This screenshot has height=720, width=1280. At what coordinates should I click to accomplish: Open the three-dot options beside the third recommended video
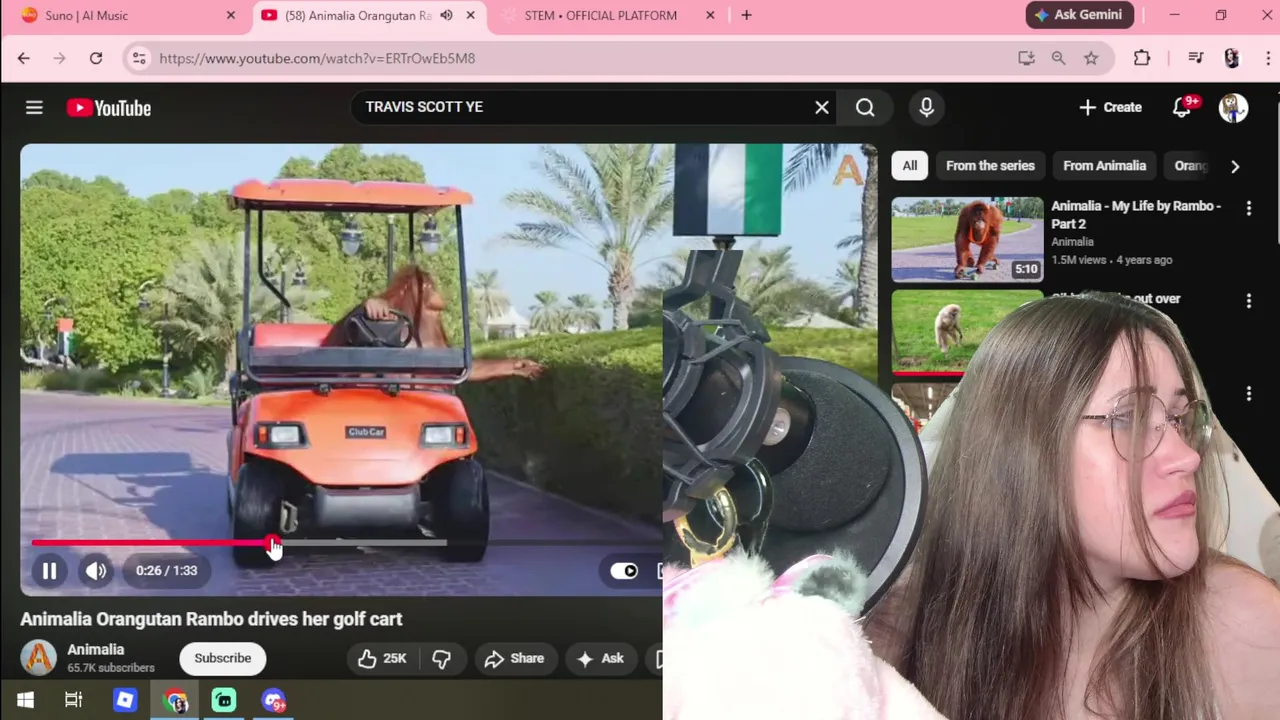pyautogui.click(x=1248, y=394)
